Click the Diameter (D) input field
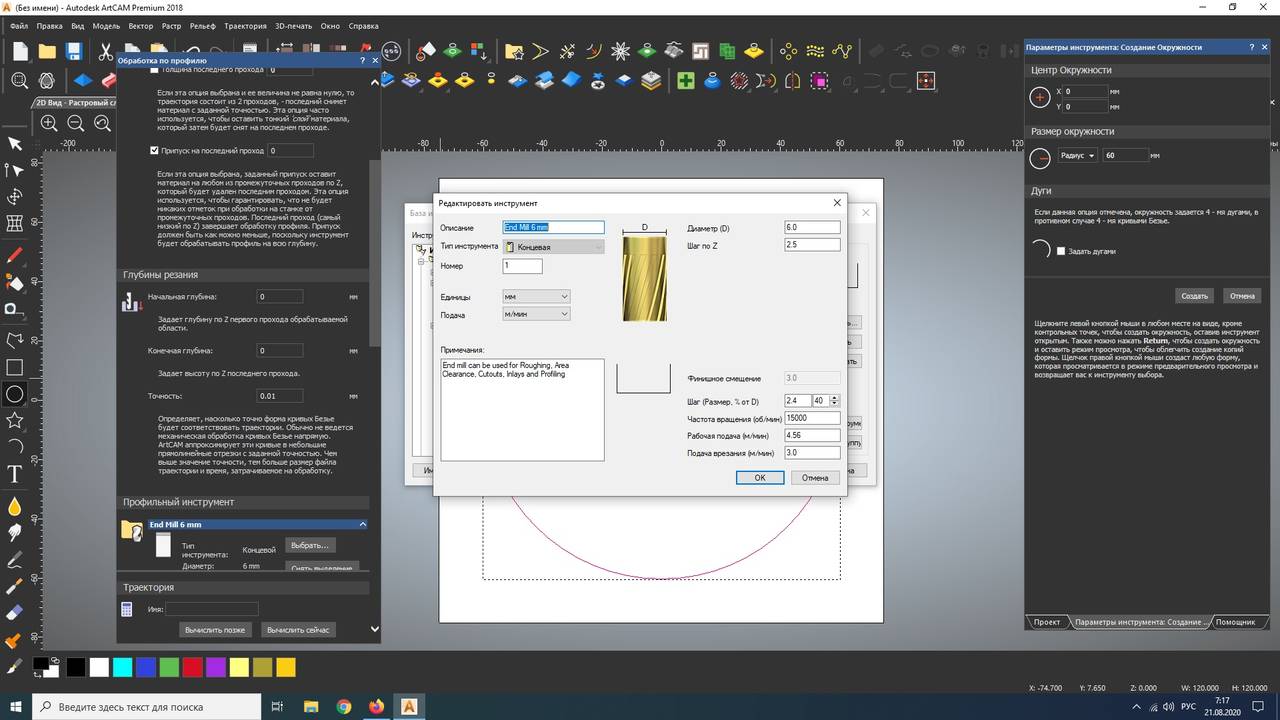The height and width of the screenshot is (720, 1280). pos(812,228)
